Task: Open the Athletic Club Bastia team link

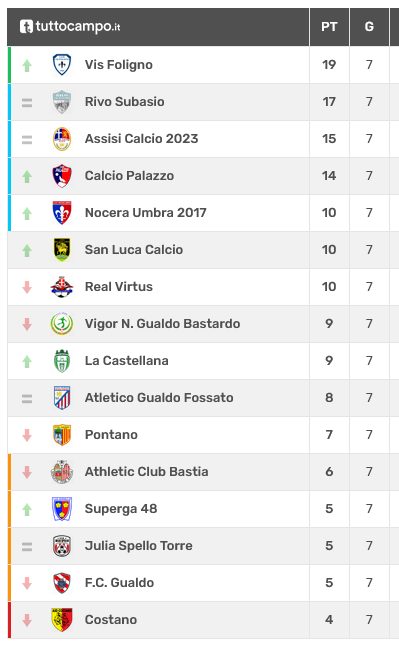Action: click(x=146, y=472)
